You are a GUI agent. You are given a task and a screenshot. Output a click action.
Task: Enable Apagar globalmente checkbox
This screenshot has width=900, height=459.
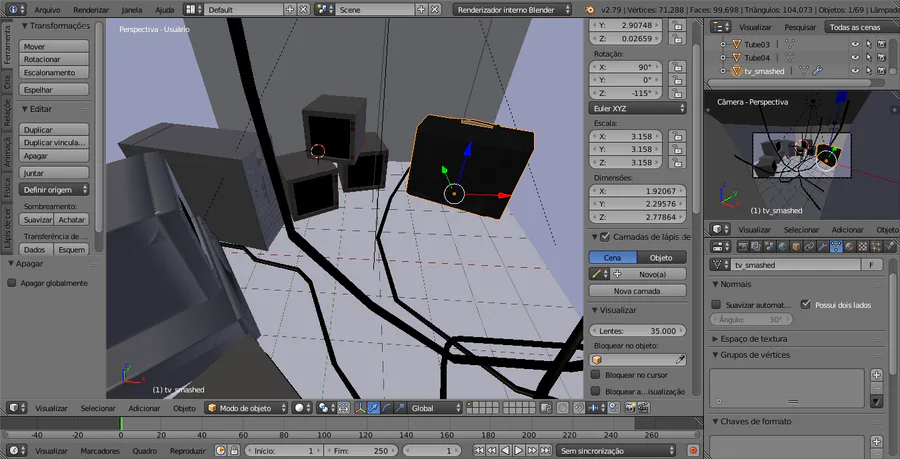coord(11,283)
